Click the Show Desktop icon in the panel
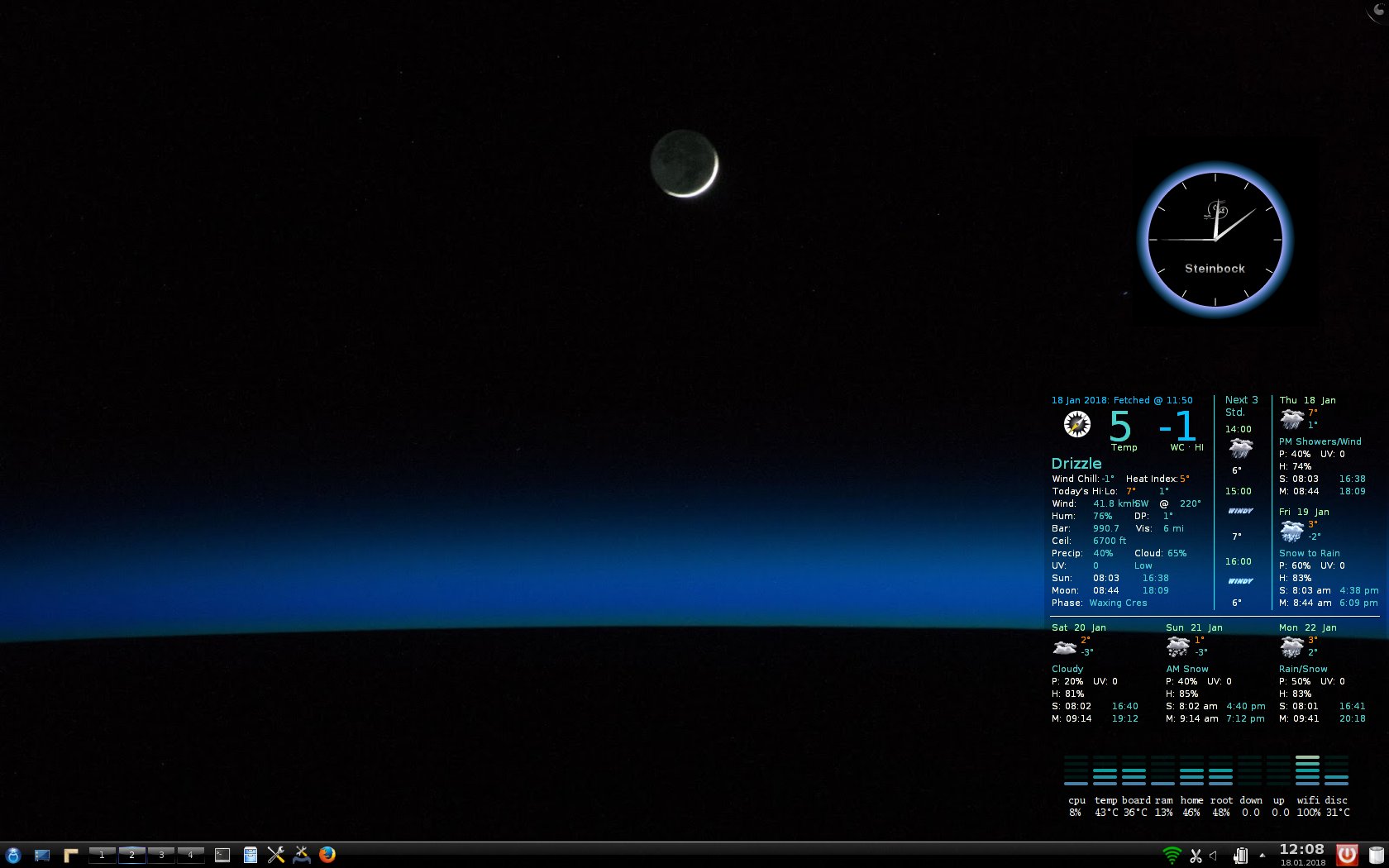Image resolution: width=1389 pixels, height=868 pixels. (42, 856)
